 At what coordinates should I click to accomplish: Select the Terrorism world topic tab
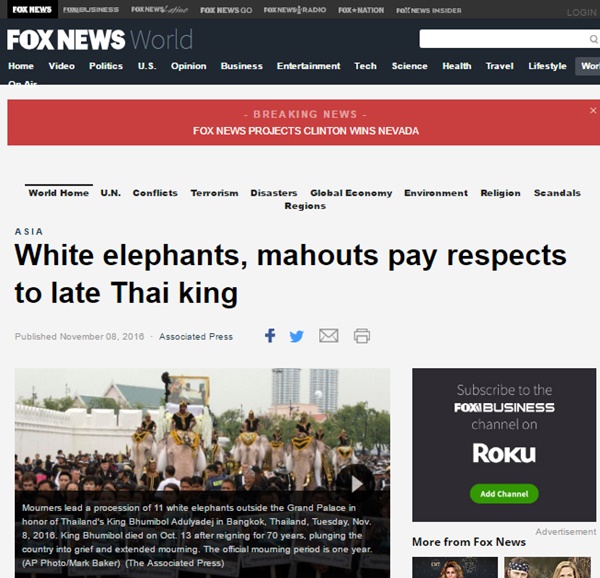click(x=214, y=193)
